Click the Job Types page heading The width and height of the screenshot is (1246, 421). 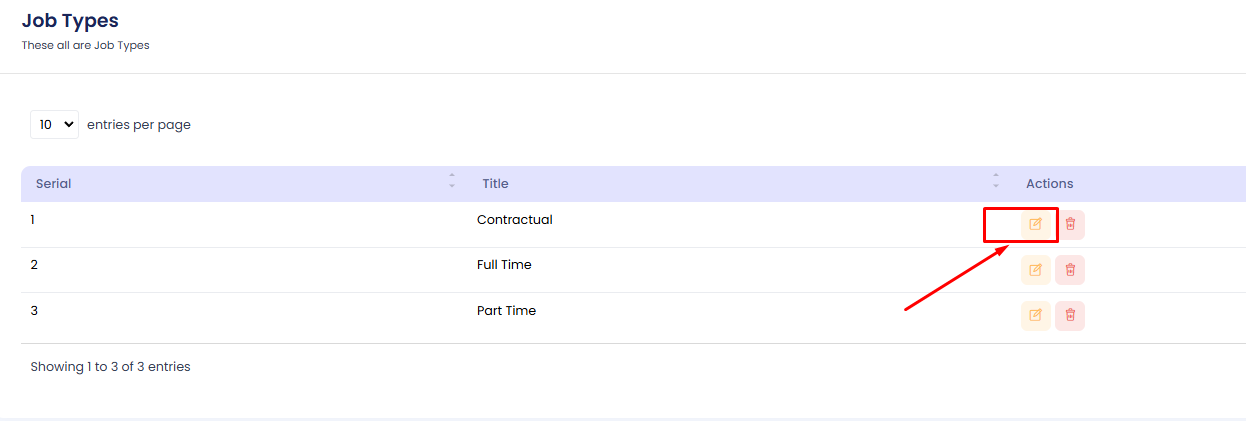[x=70, y=20]
